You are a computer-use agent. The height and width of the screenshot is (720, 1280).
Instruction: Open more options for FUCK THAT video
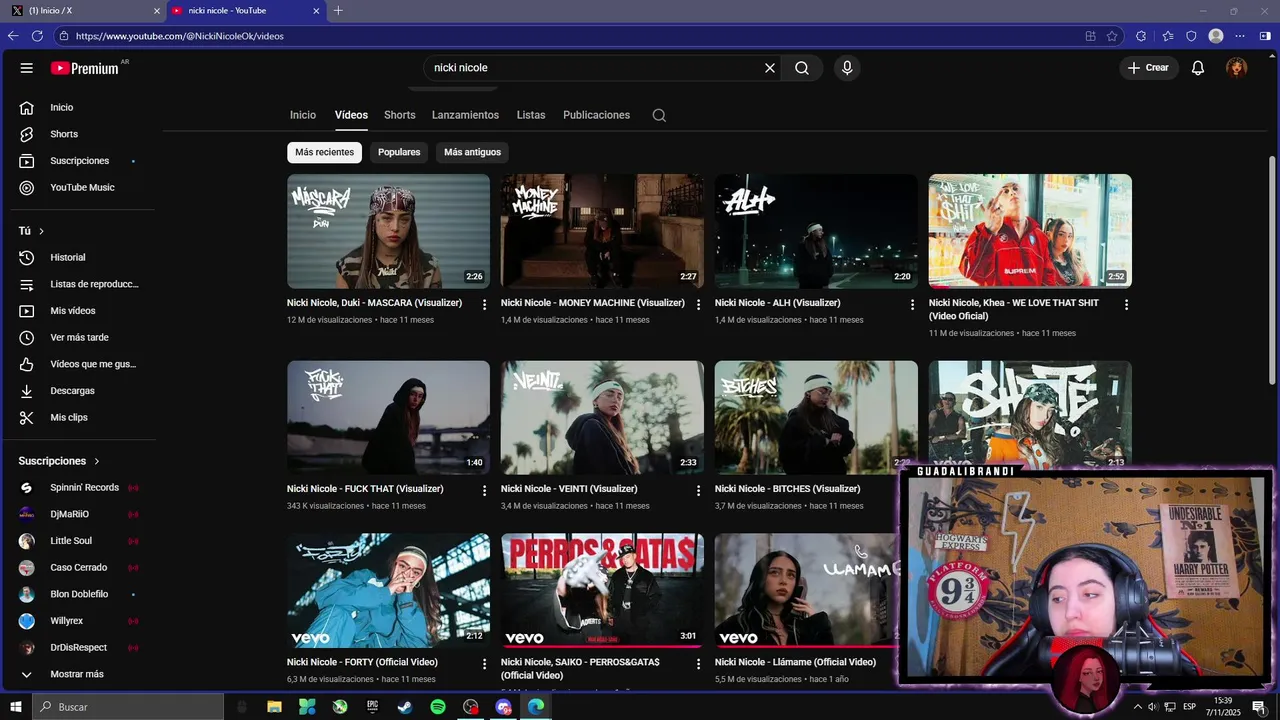pyautogui.click(x=484, y=490)
